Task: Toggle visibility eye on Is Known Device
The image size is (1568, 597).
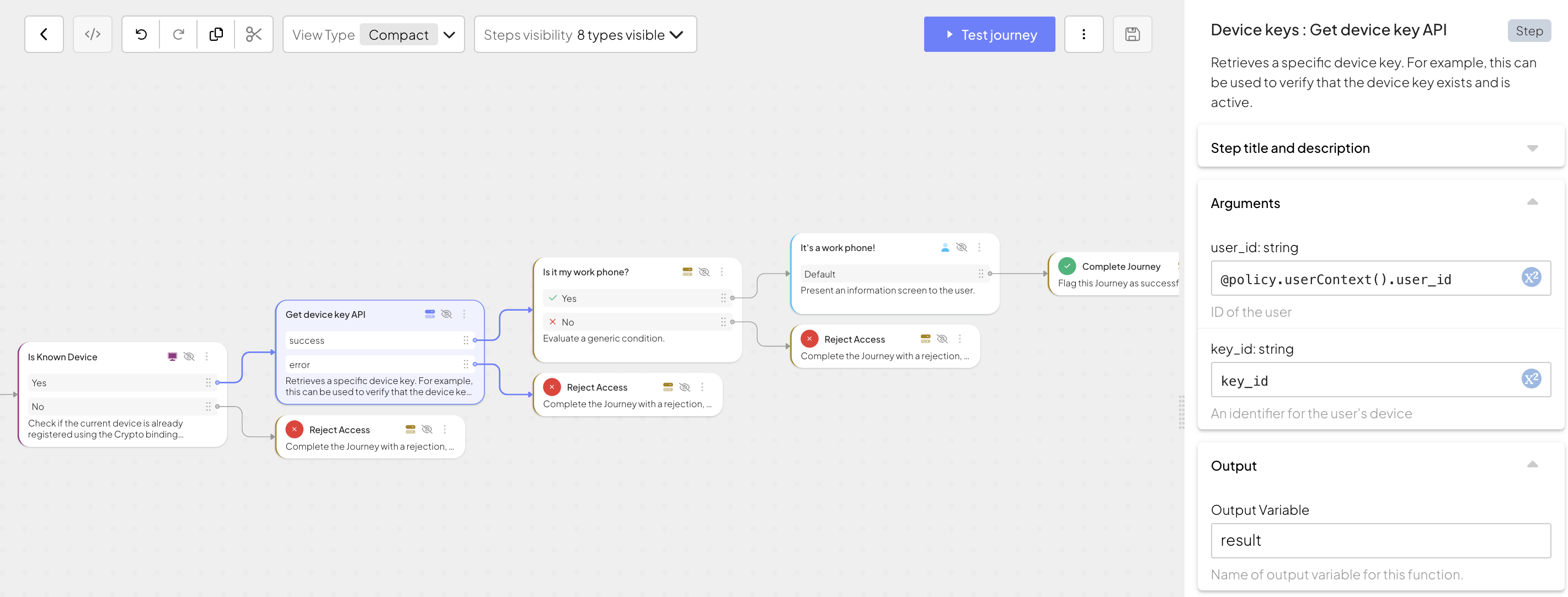Action: (x=189, y=356)
